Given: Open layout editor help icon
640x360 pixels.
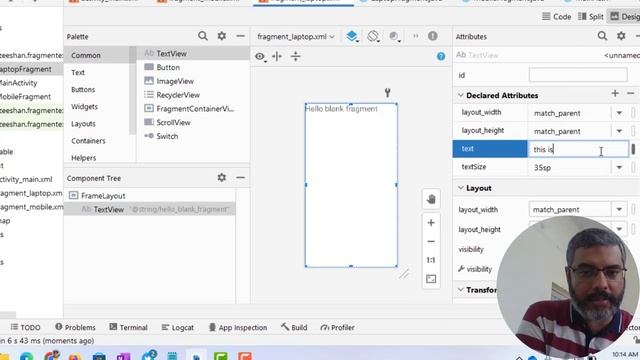Looking at the screenshot, I should pyautogui.click(x=441, y=56).
